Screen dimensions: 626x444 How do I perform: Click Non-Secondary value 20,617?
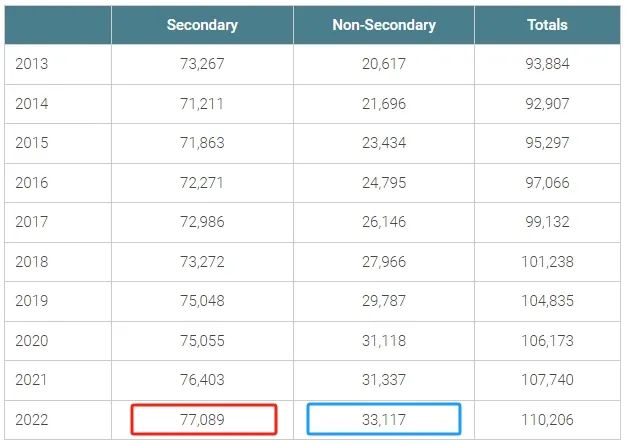[x=384, y=64]
